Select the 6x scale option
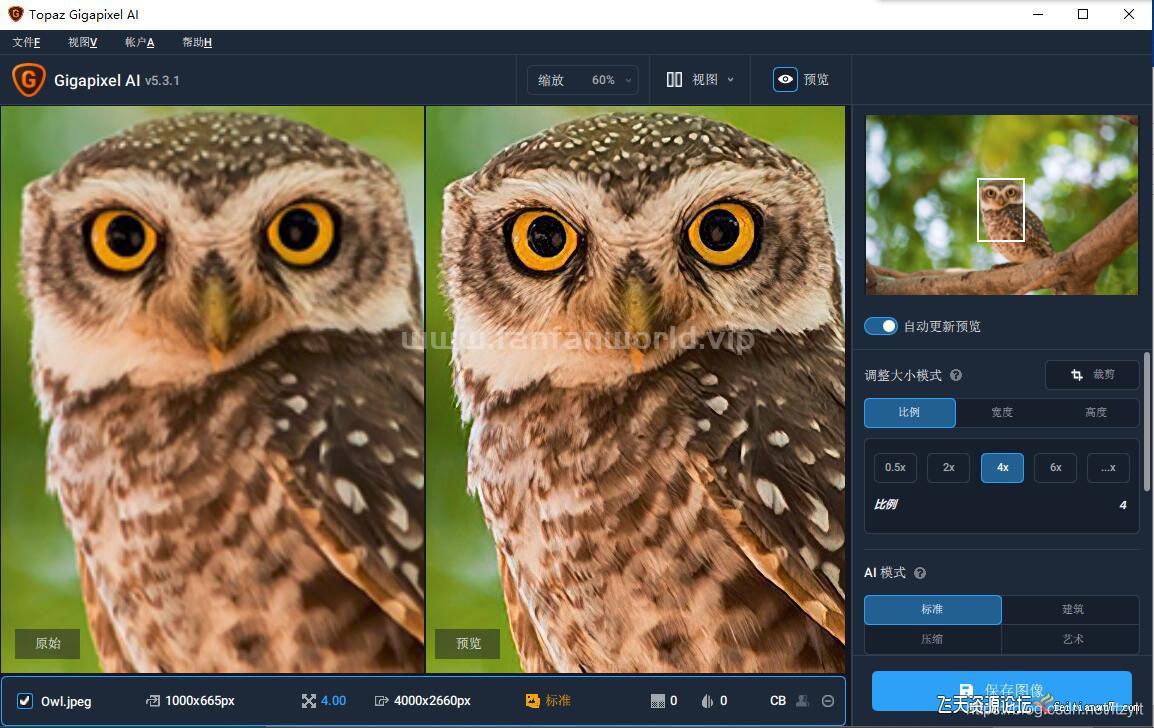Viewport: 1154px width, 728px height. click(1055, 467)
